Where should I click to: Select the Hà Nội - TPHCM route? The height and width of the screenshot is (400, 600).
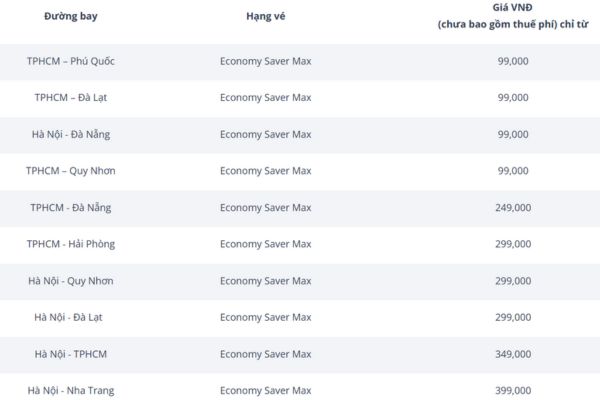(71, 354)
